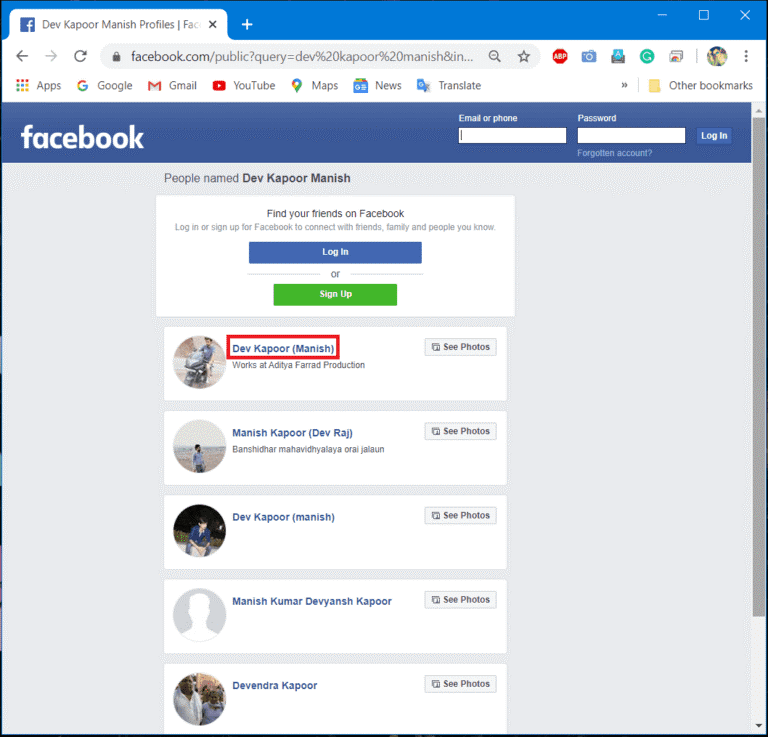768x737 pixels.
Task: Open the Devendra Kapoor profile
Action: pyautogui.click(x=275, y=686)
